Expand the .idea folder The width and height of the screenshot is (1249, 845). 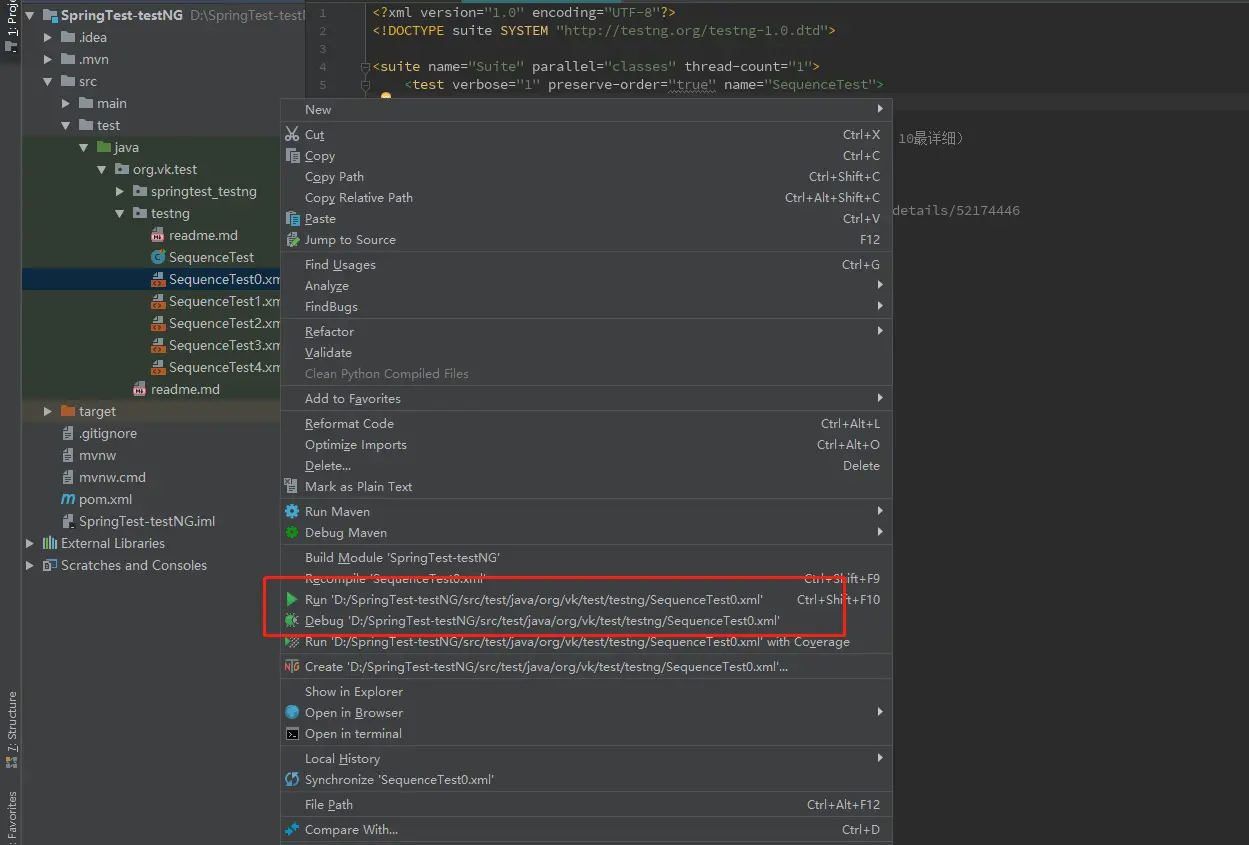pos(48,37)
